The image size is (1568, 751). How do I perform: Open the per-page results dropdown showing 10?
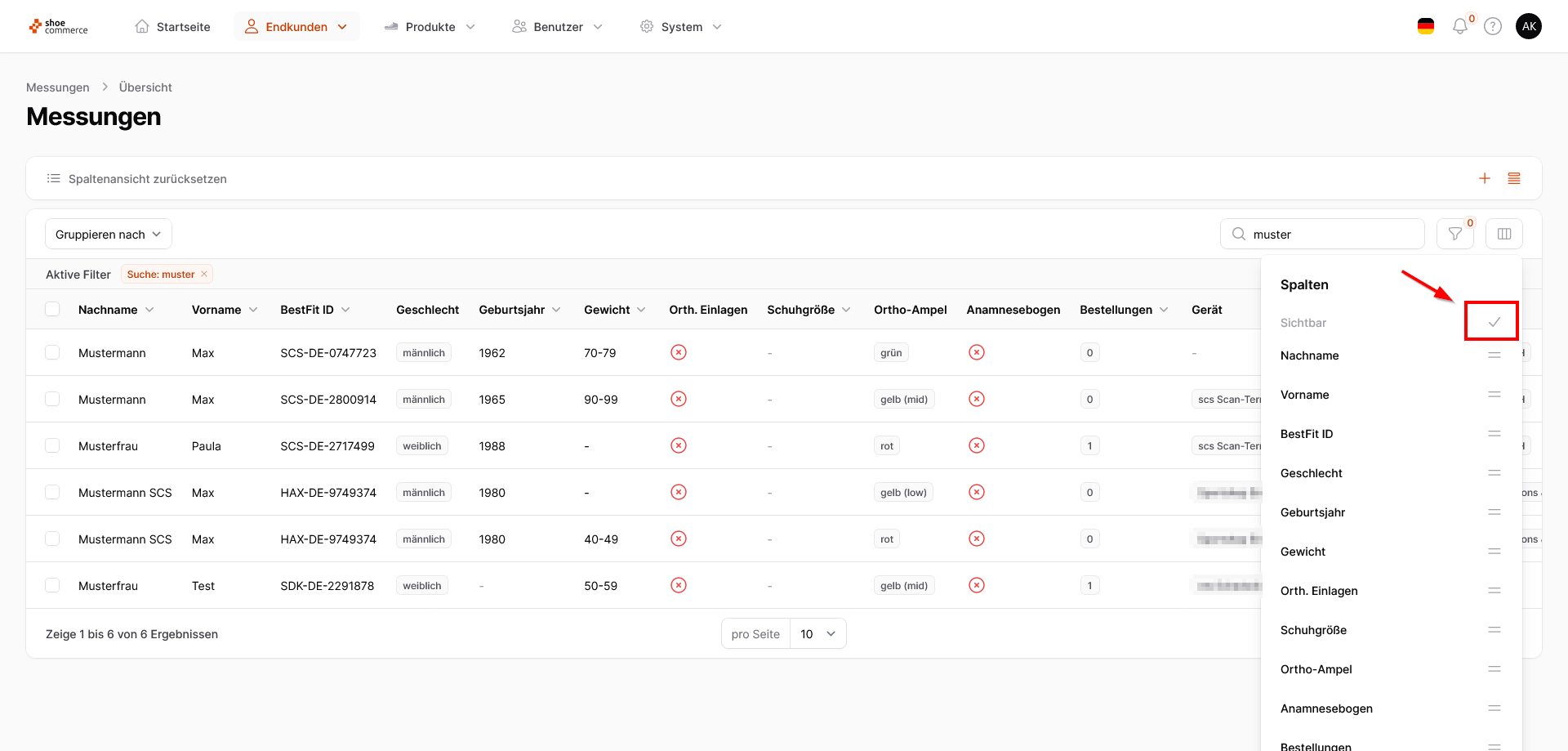(x=817, y=634)
